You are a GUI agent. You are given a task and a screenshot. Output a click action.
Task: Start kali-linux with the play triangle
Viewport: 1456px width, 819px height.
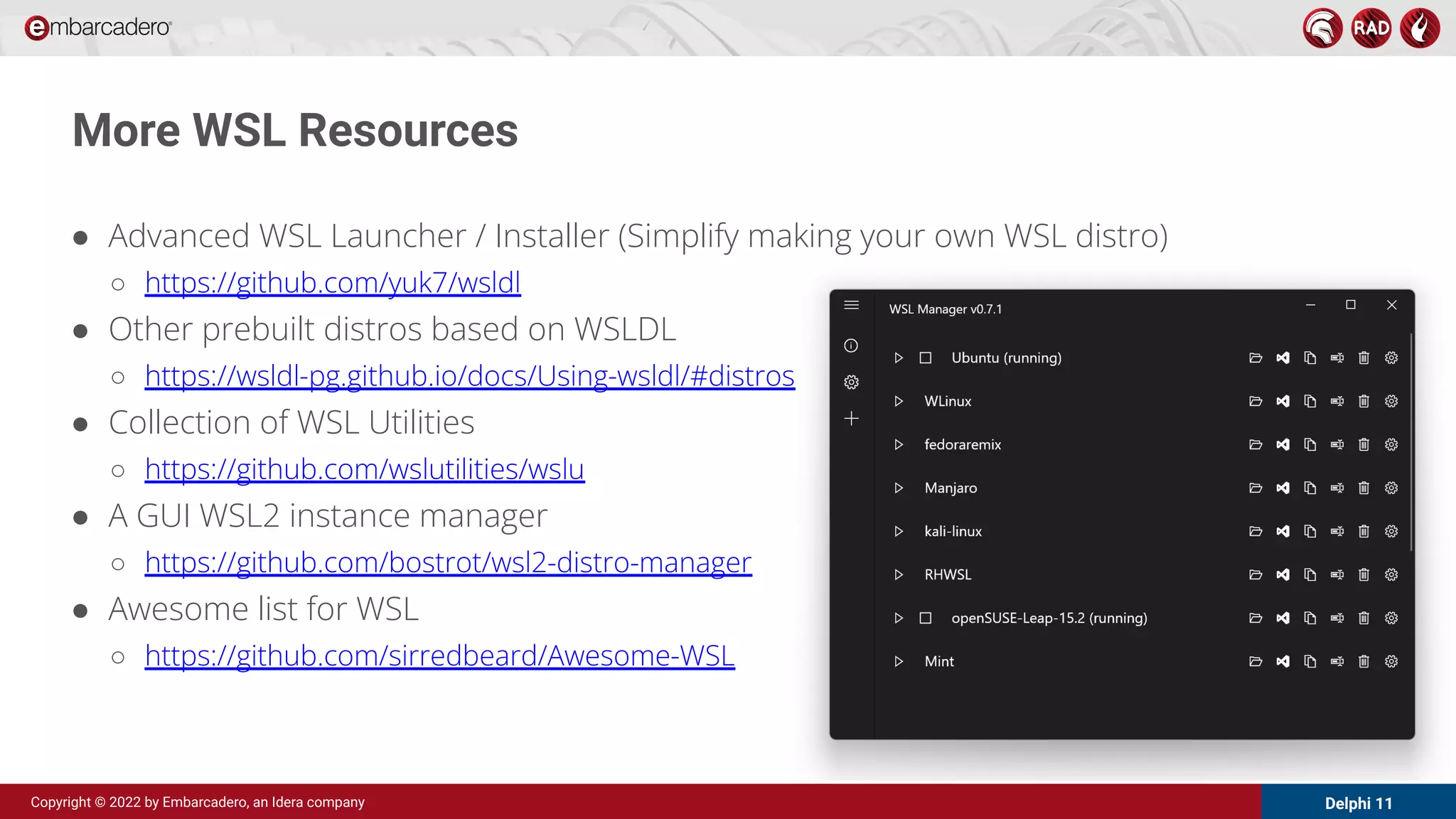point(899,531)
